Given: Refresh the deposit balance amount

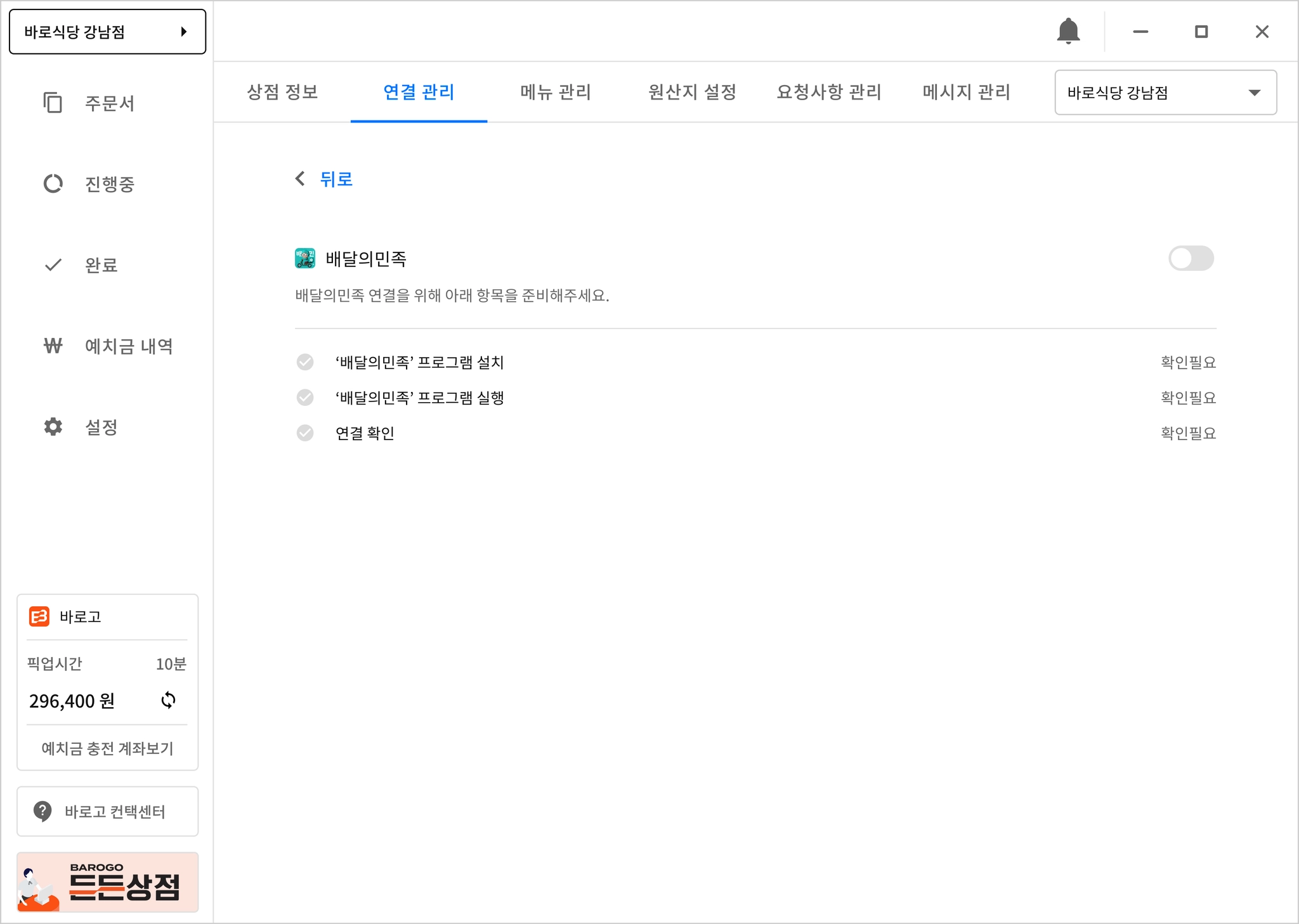Looking at the screenshot, I should (168, 700).
